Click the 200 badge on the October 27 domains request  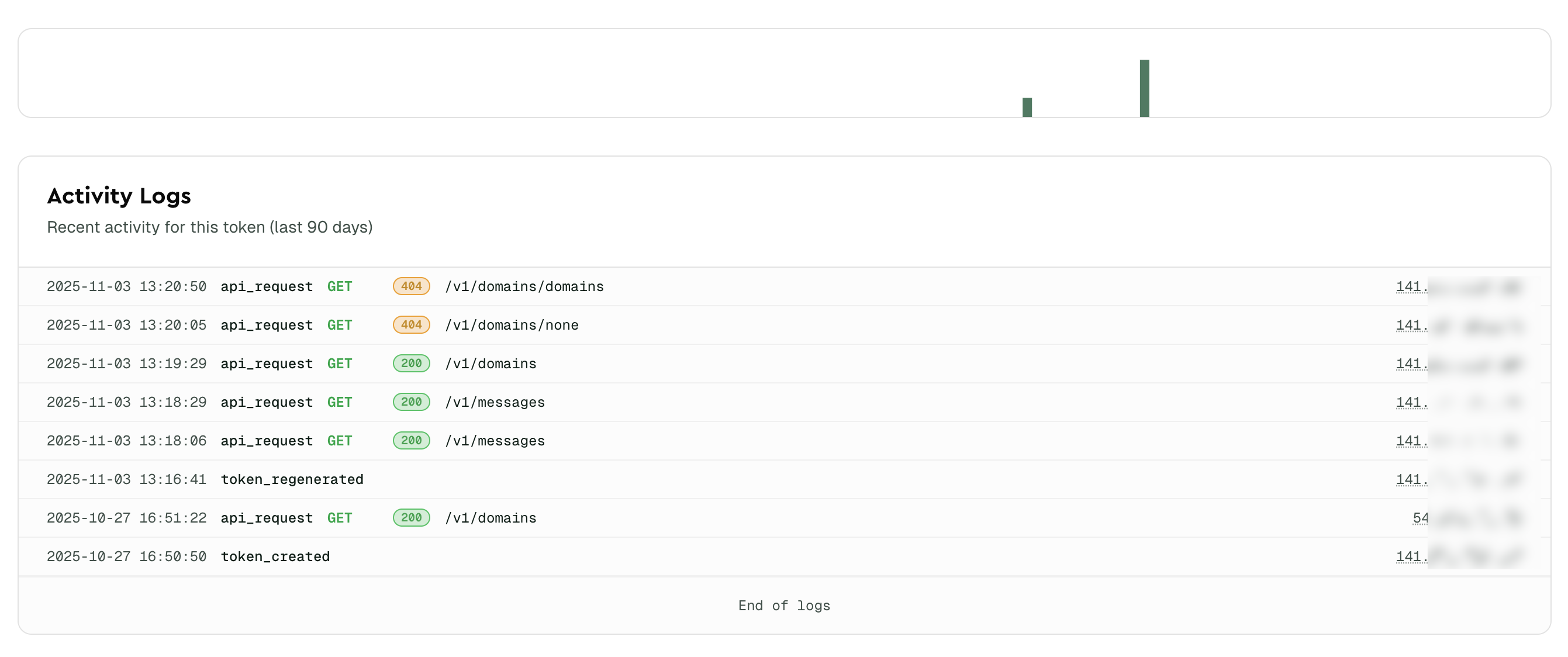point(411,517)
